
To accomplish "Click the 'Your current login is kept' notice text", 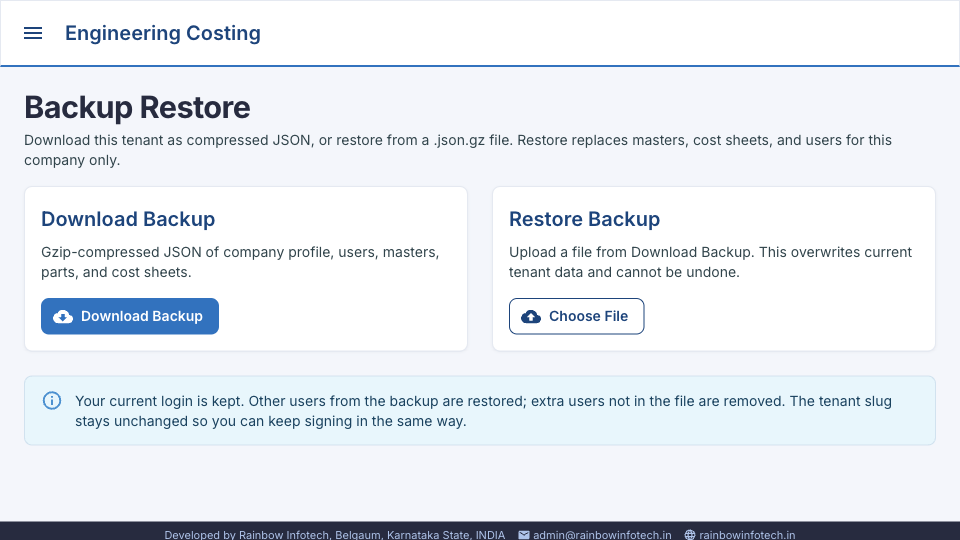I will (x=483, y=411).
